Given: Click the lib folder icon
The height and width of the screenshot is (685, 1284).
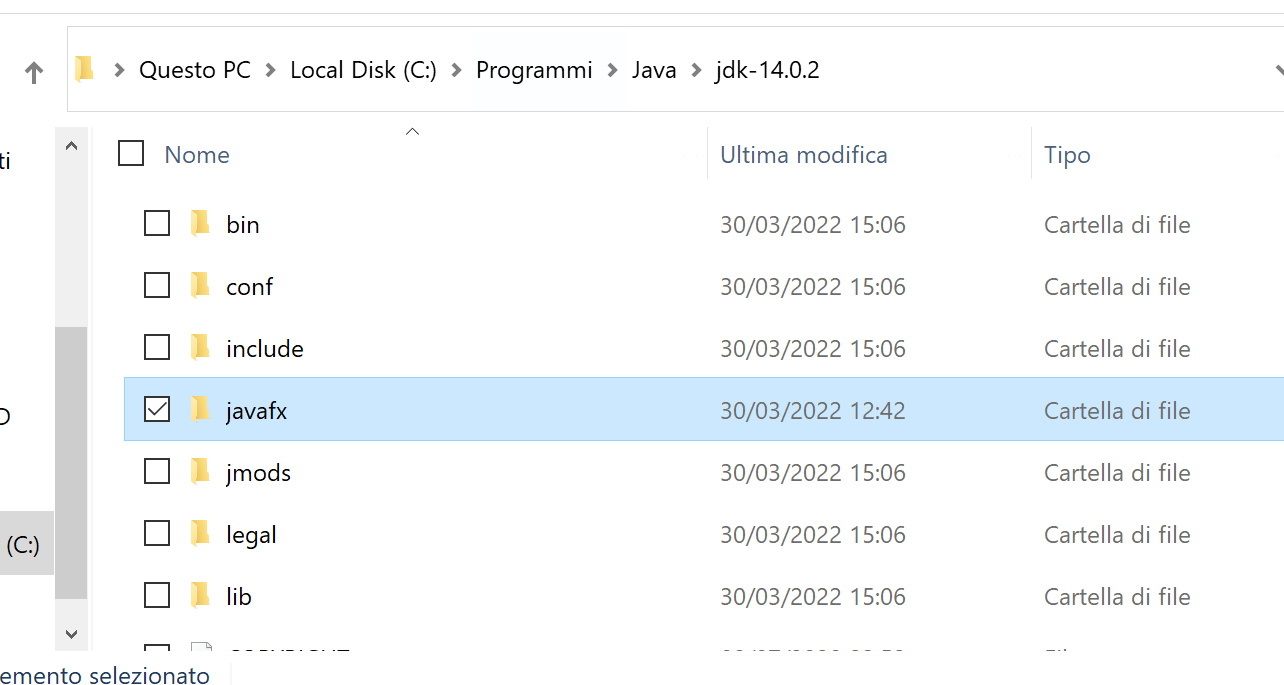Looking at the screenshot, I should click(201, 596).
